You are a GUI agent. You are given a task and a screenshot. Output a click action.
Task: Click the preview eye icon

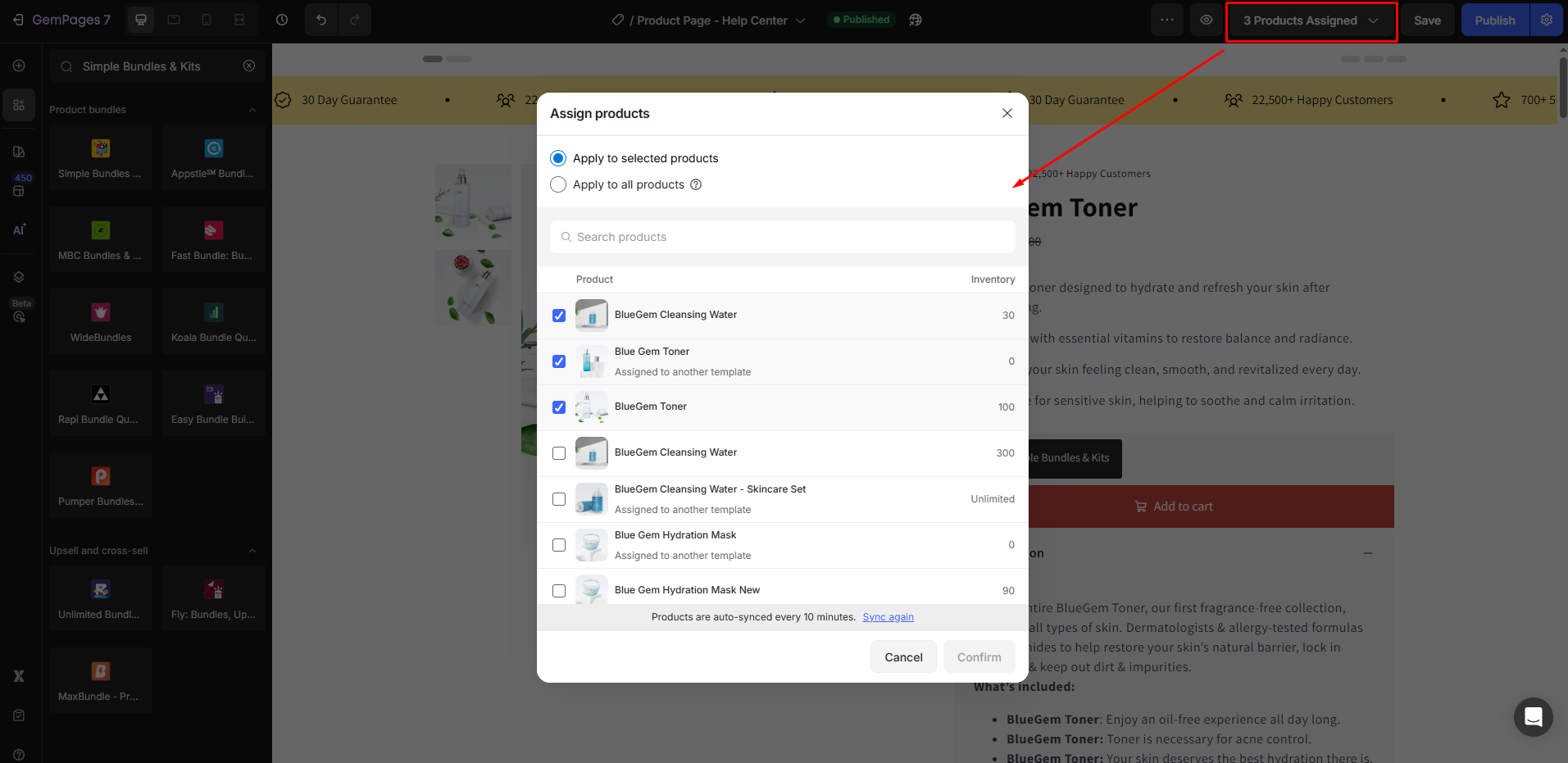(1207, 20)
